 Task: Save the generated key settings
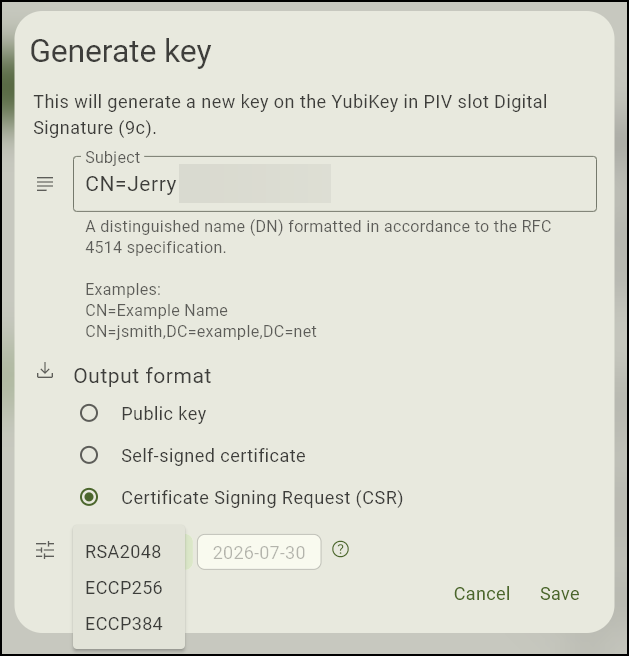pyautogui.click(x=559, y=594)
